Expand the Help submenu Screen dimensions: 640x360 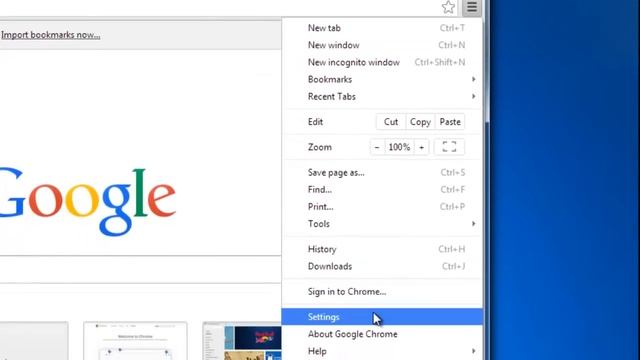coord(382,351)
